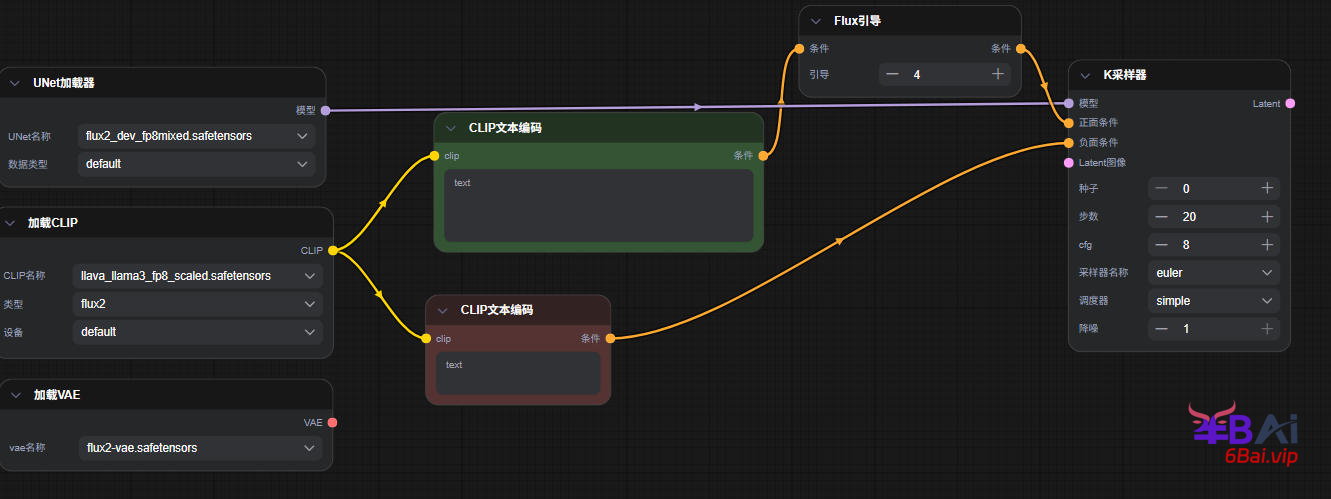Increase the Flux 引导 value with plus

tap(997, 74)
